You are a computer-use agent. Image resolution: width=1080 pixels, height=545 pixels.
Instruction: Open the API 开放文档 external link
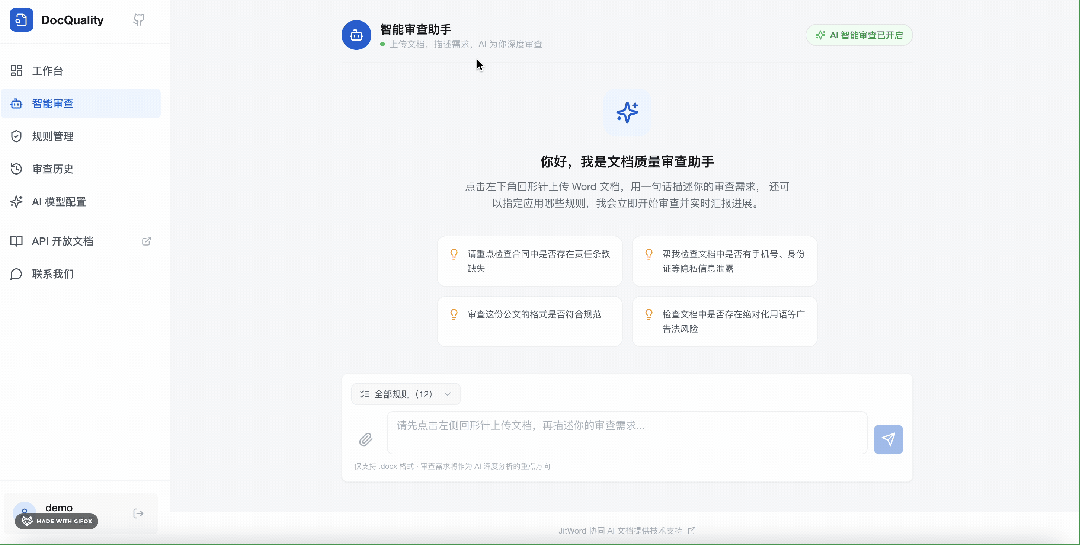(x=81, y=241)
